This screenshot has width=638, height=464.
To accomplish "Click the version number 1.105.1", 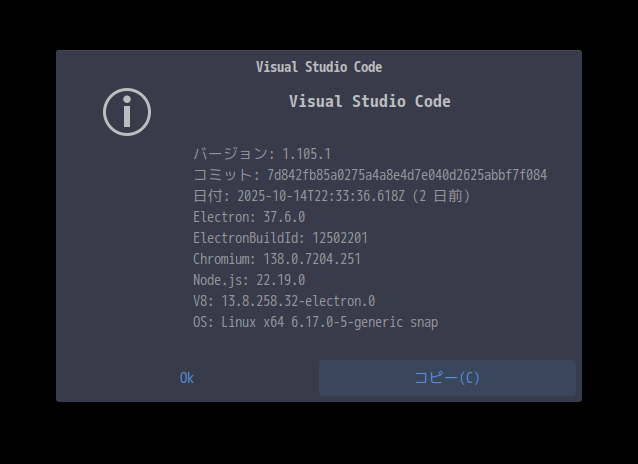I will pos(306,154).
